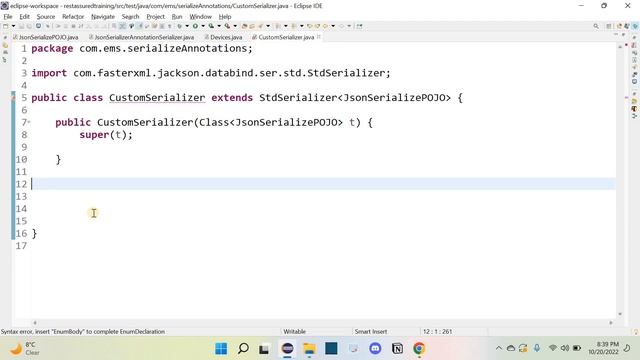
Task: Open Google Chrome from taskbar
Action: point(419,349)
